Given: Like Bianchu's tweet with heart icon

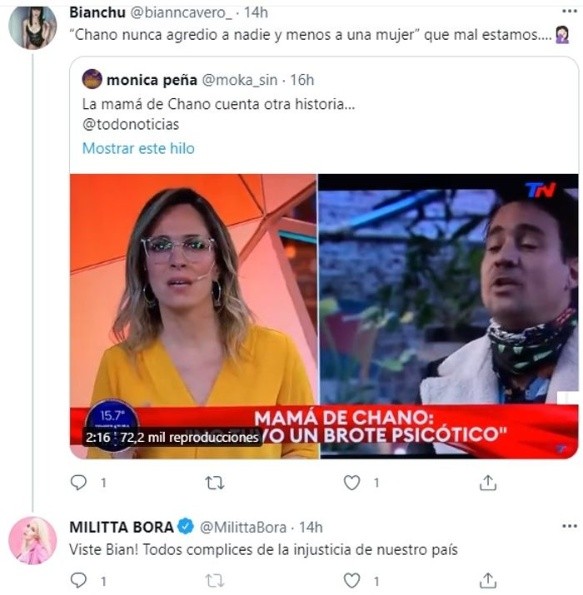Looking at the screenshot, I should tap(352, 483).
